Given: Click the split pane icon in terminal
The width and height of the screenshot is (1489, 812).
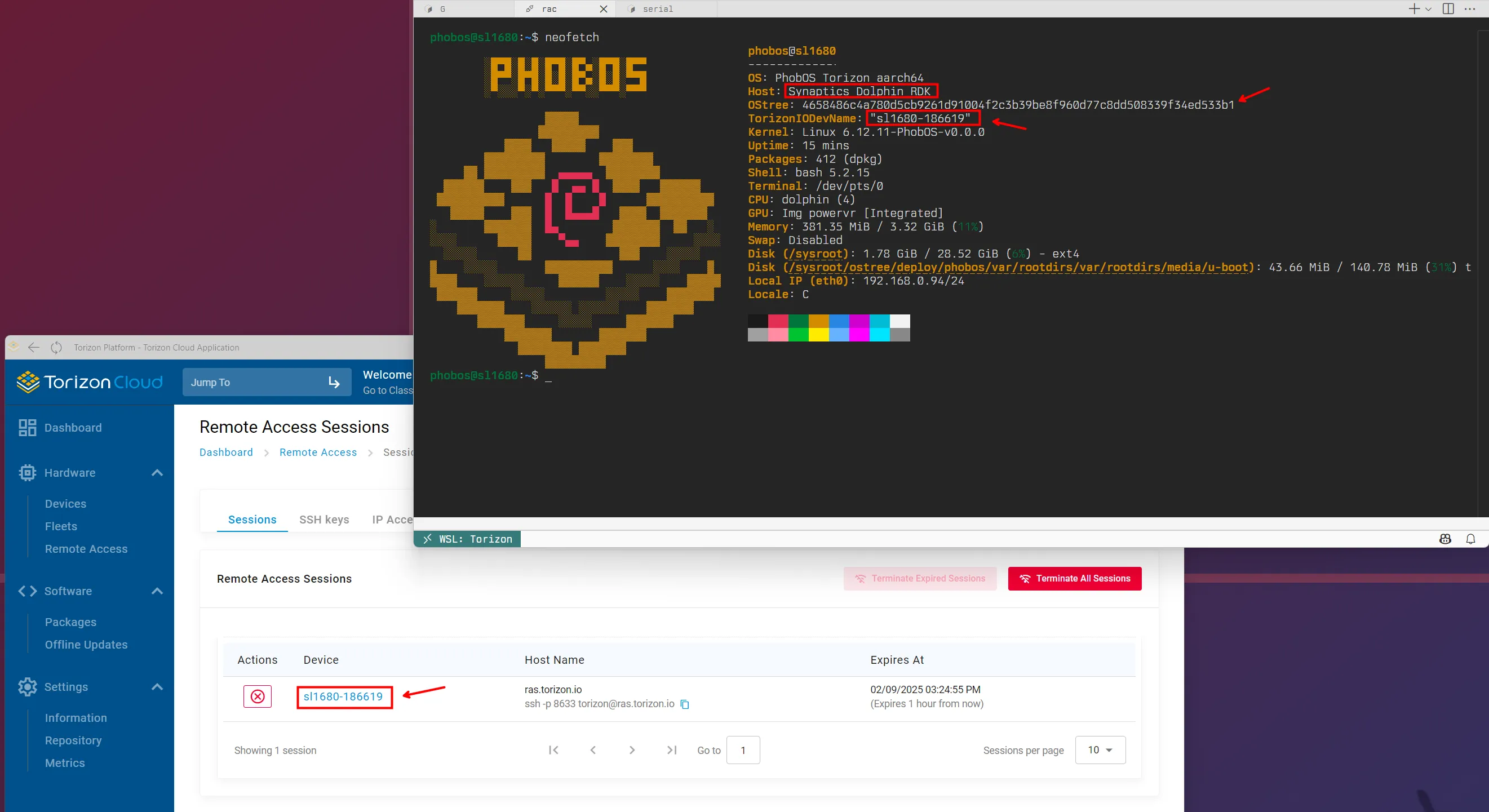Looking at the screenshot, I should pyautogui.click(x=1448, y=8).
